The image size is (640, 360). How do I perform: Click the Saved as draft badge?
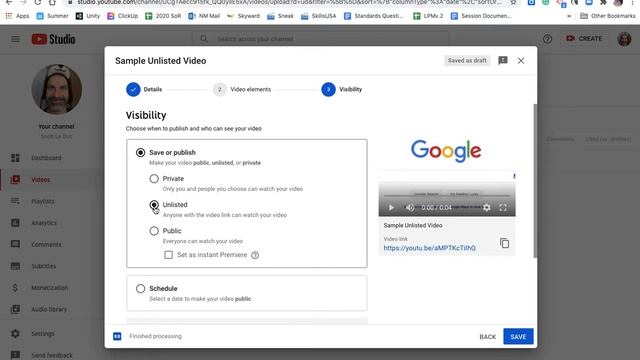coord(467,60)
